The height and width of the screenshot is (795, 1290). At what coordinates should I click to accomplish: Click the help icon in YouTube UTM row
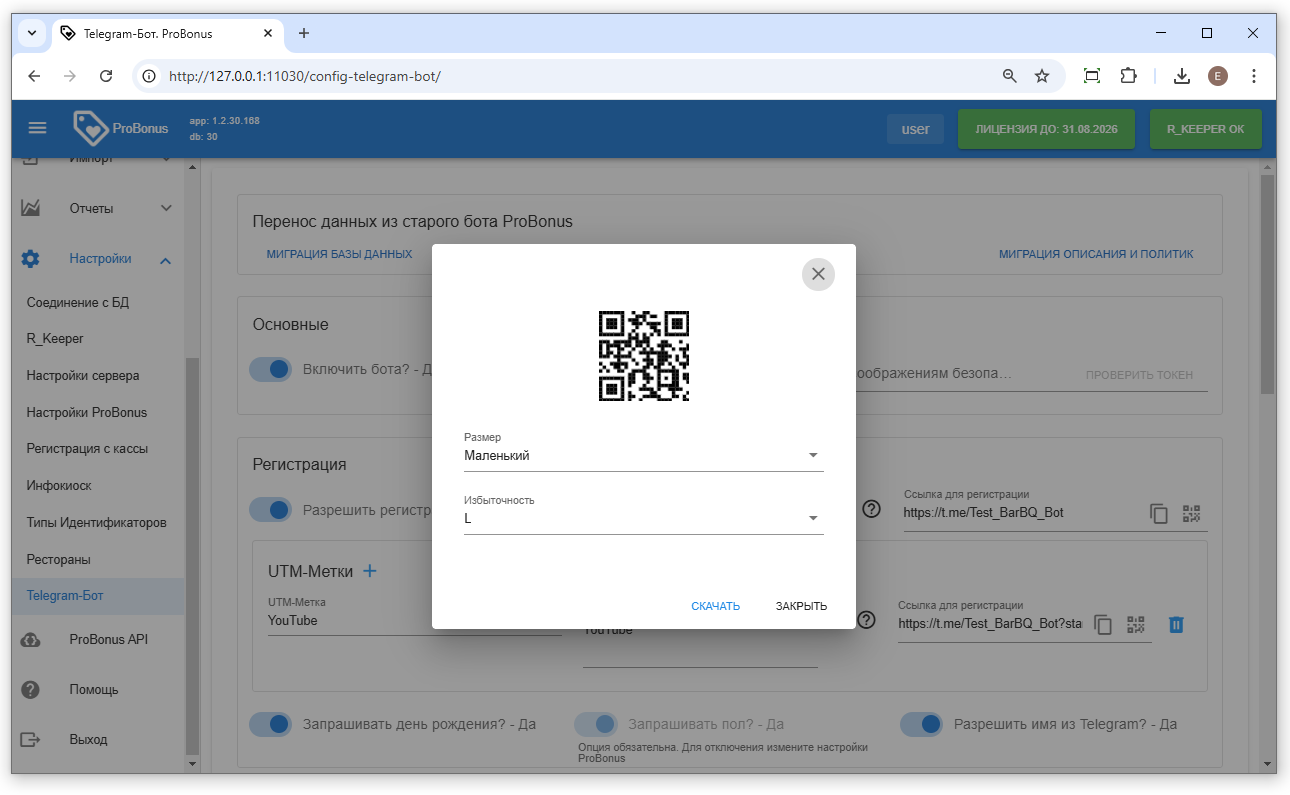(867, 620)
